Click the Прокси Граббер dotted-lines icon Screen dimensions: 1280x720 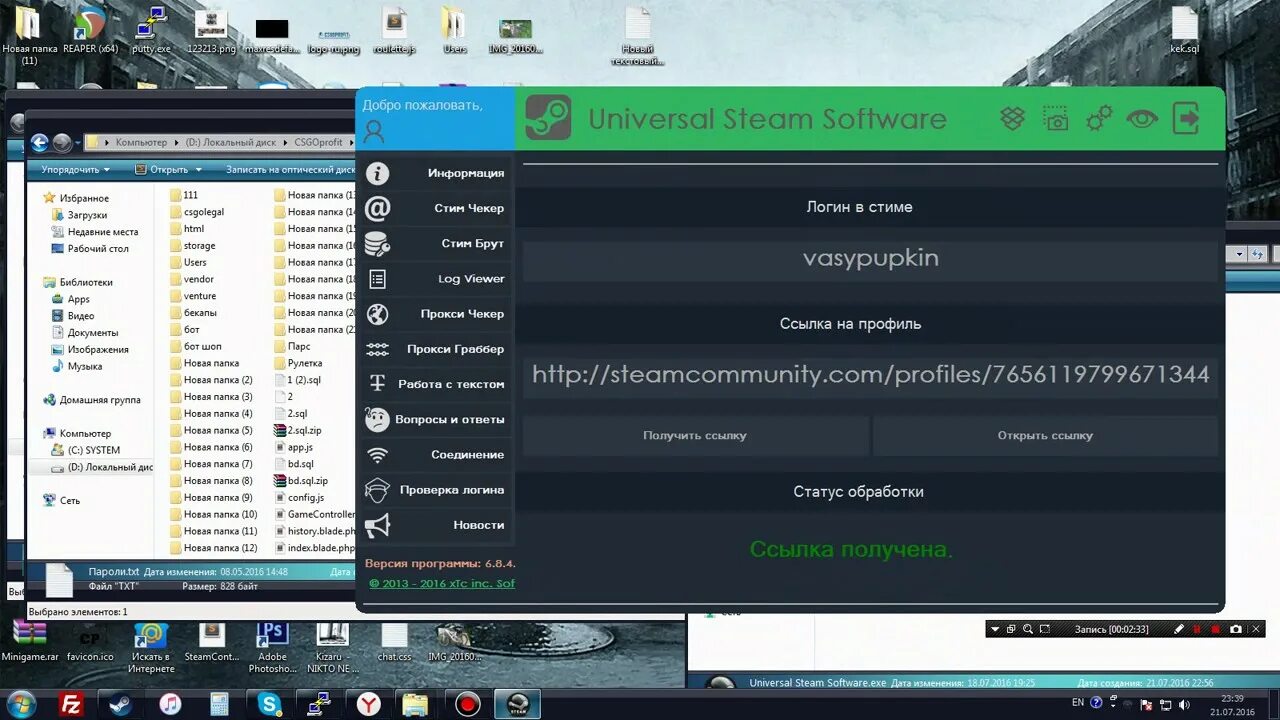point(377,349)
